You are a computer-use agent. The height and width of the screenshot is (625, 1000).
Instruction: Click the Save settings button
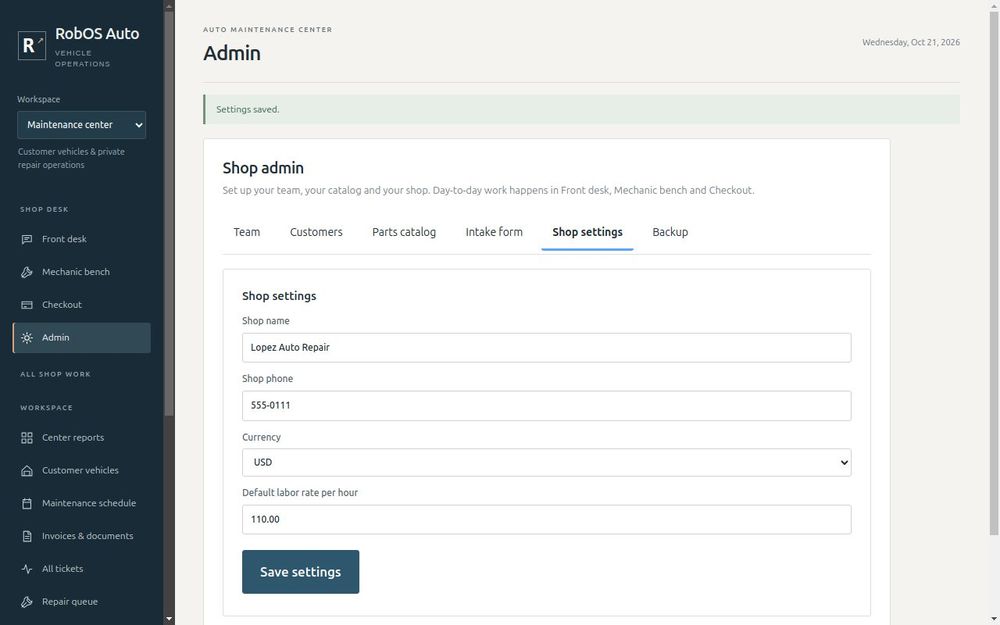[x=300, y=572]
